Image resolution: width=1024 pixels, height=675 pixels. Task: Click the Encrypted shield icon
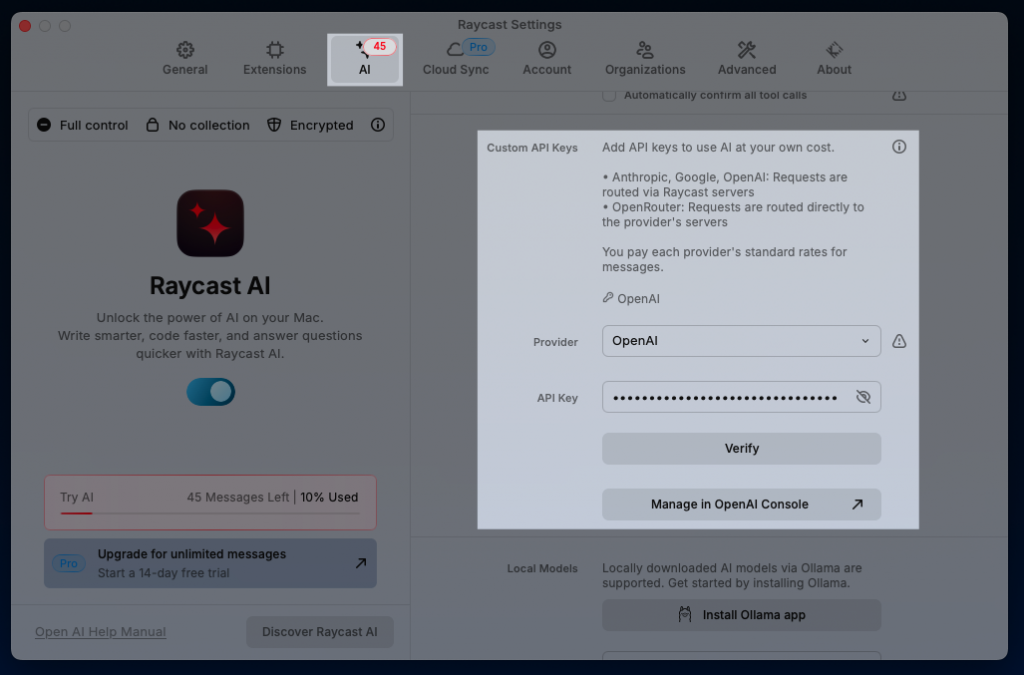click(274, 125)
